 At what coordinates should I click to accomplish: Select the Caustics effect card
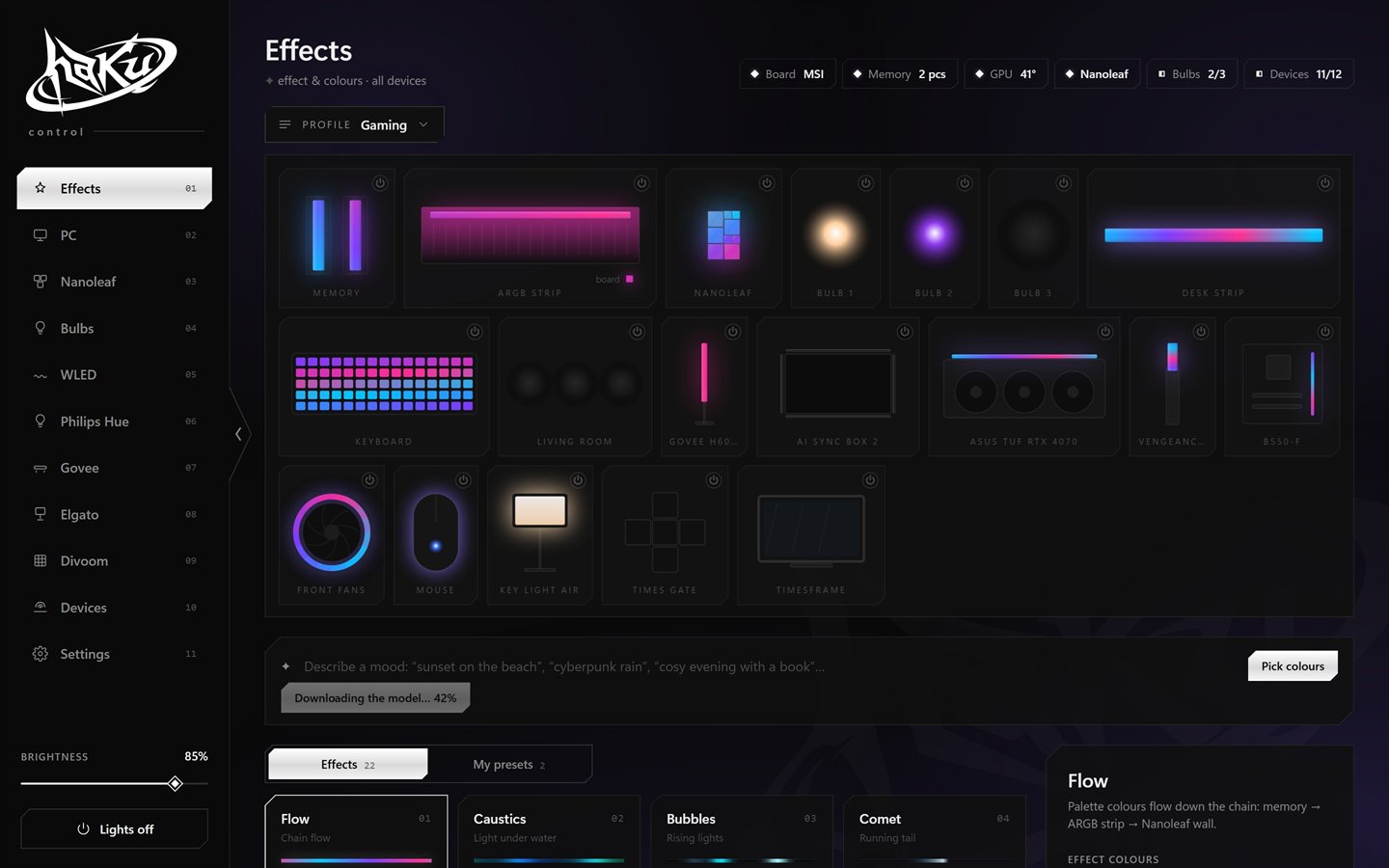click(x=549, y=831)
